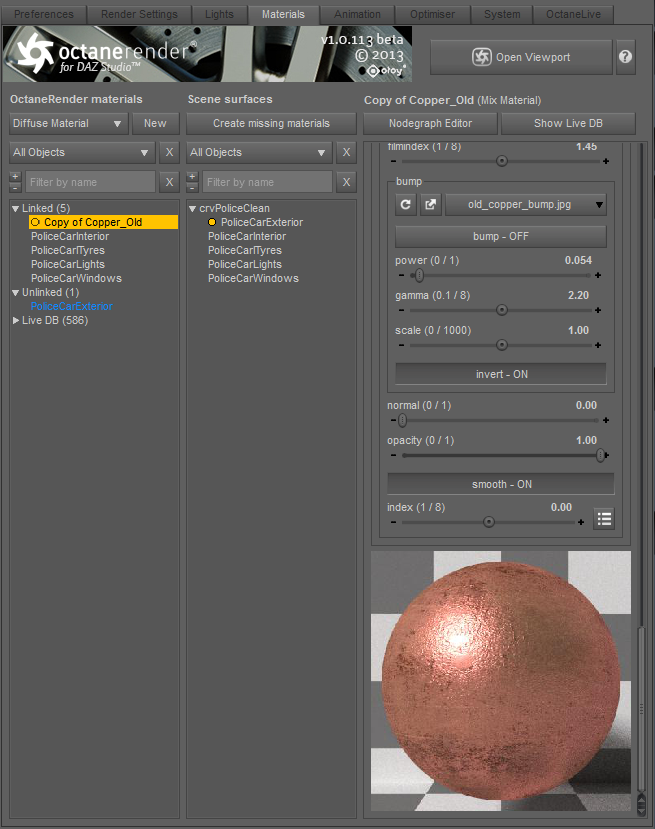Image resolution: width=655 pixels, height=829 pixels.
Task: Collapse all scene surfaces minus icon
Action: [192, 187]
